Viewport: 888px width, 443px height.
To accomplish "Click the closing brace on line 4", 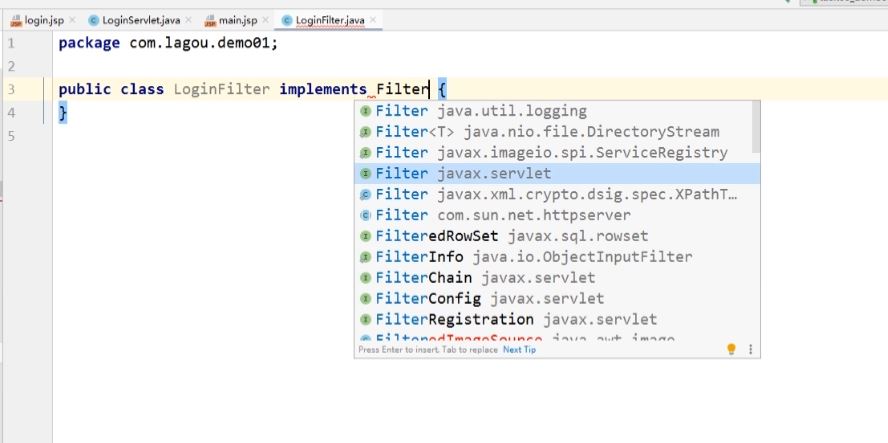I will [63, 113].
